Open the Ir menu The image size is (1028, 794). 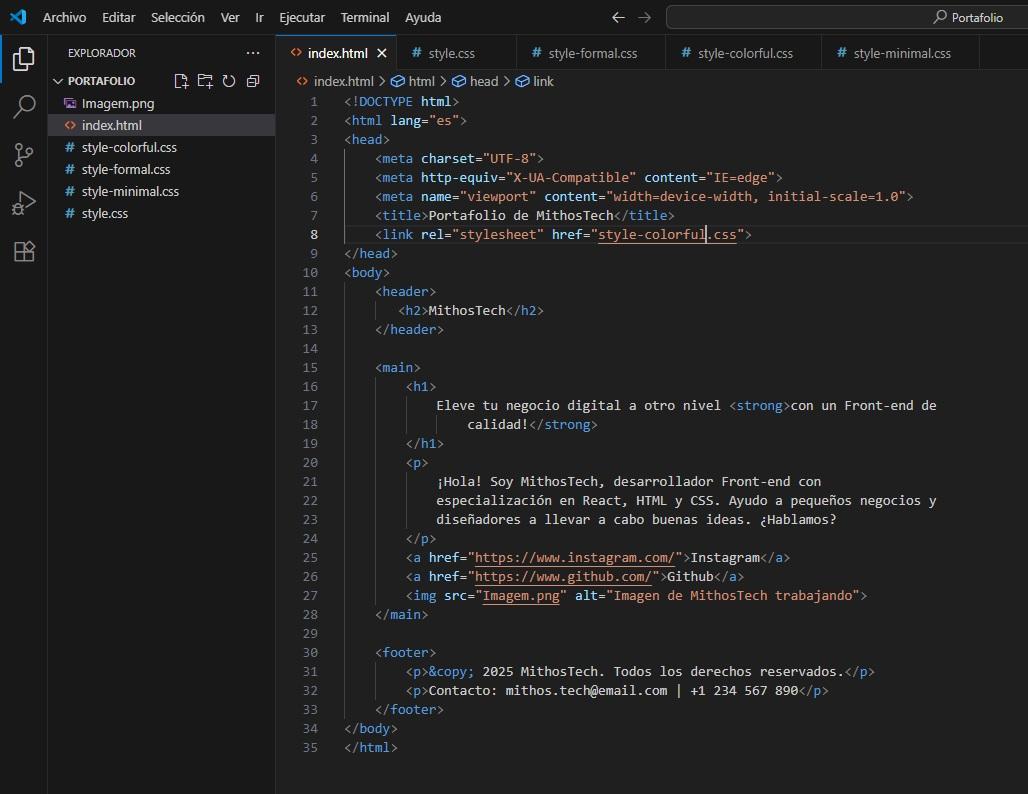coord(259,17)
